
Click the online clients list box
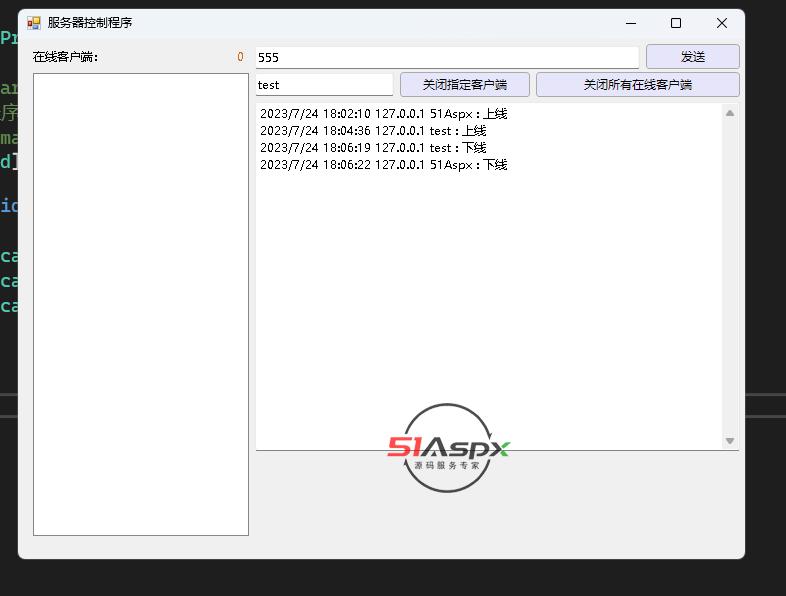141,304
